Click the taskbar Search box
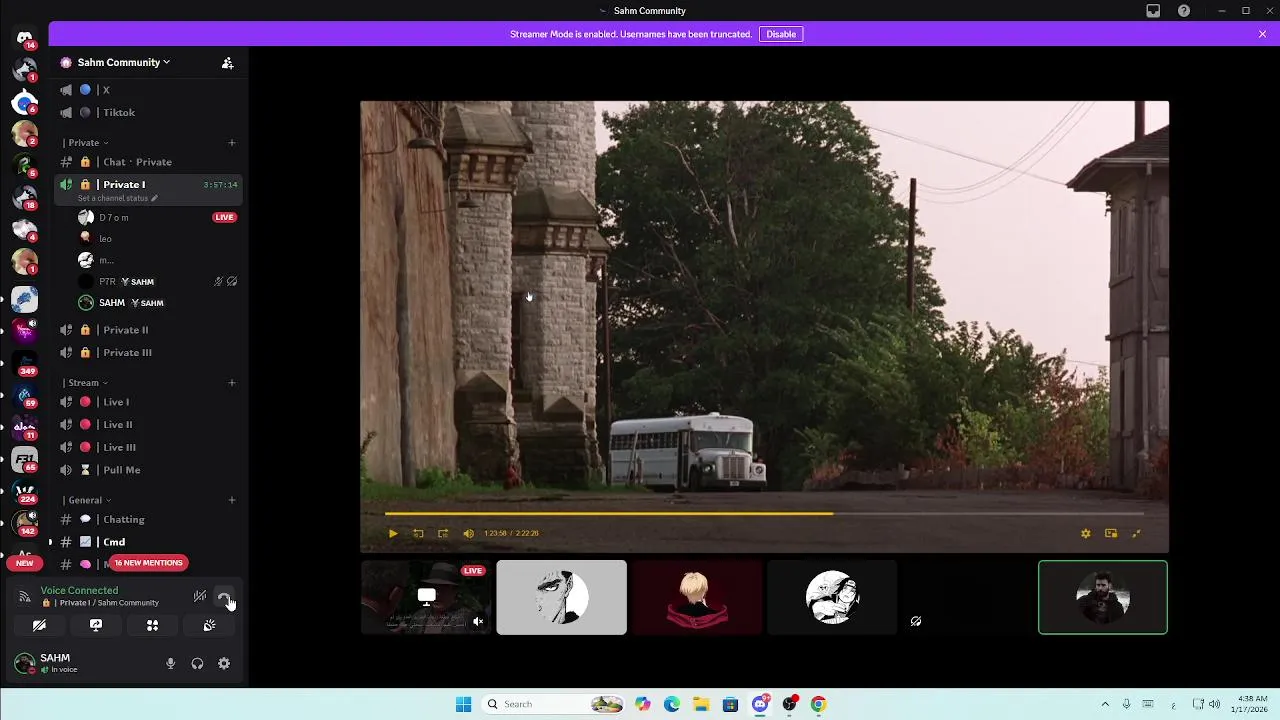The image size is (1280, 720). [553, 704]
